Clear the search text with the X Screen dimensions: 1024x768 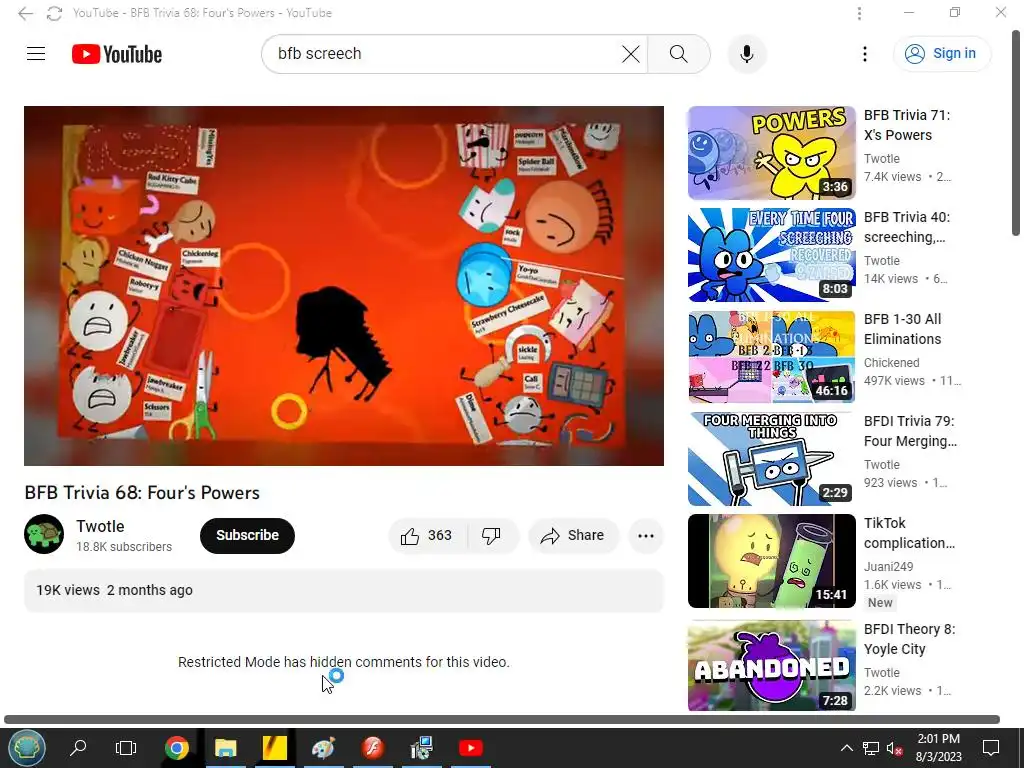(x=631, y=54)
